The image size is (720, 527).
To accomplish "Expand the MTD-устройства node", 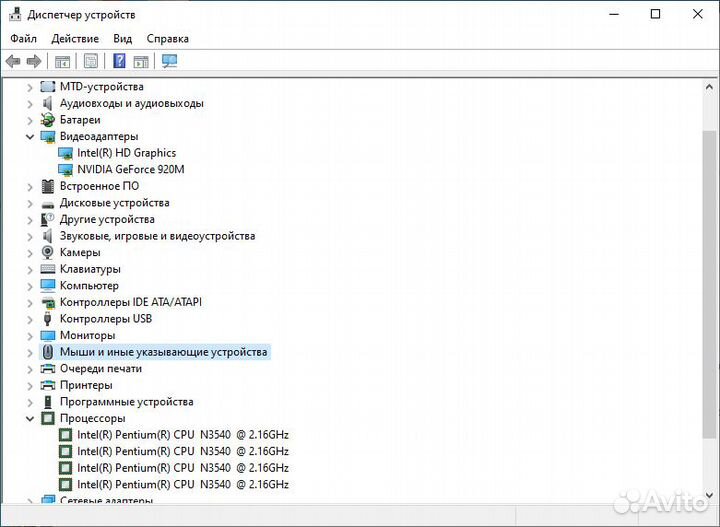I will [30, 87].
